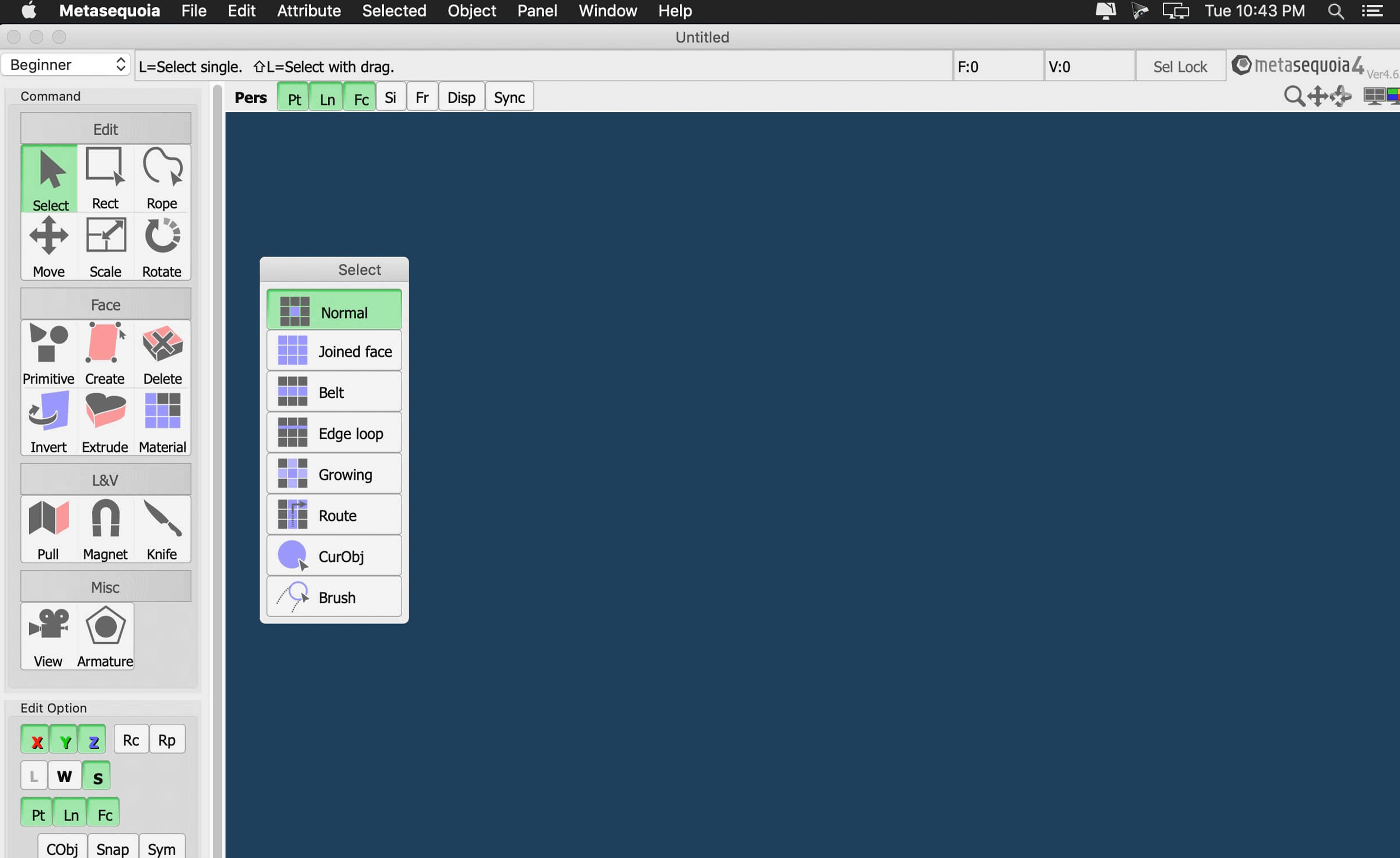Image resolution: width=1400 pixels, height=858 pixels.
Task: Toggle the Y axis edit option
Action: [x=64, y=740]
